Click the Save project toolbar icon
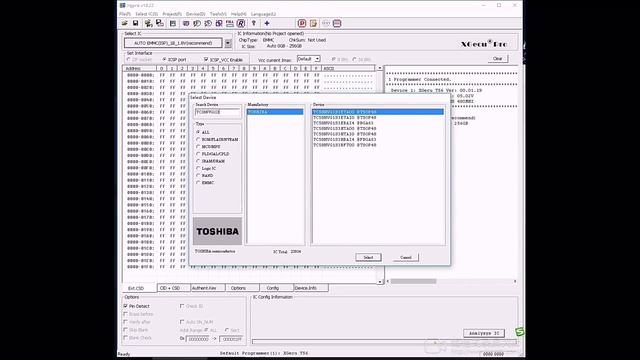The image size is (640, 360). (160, 23)
